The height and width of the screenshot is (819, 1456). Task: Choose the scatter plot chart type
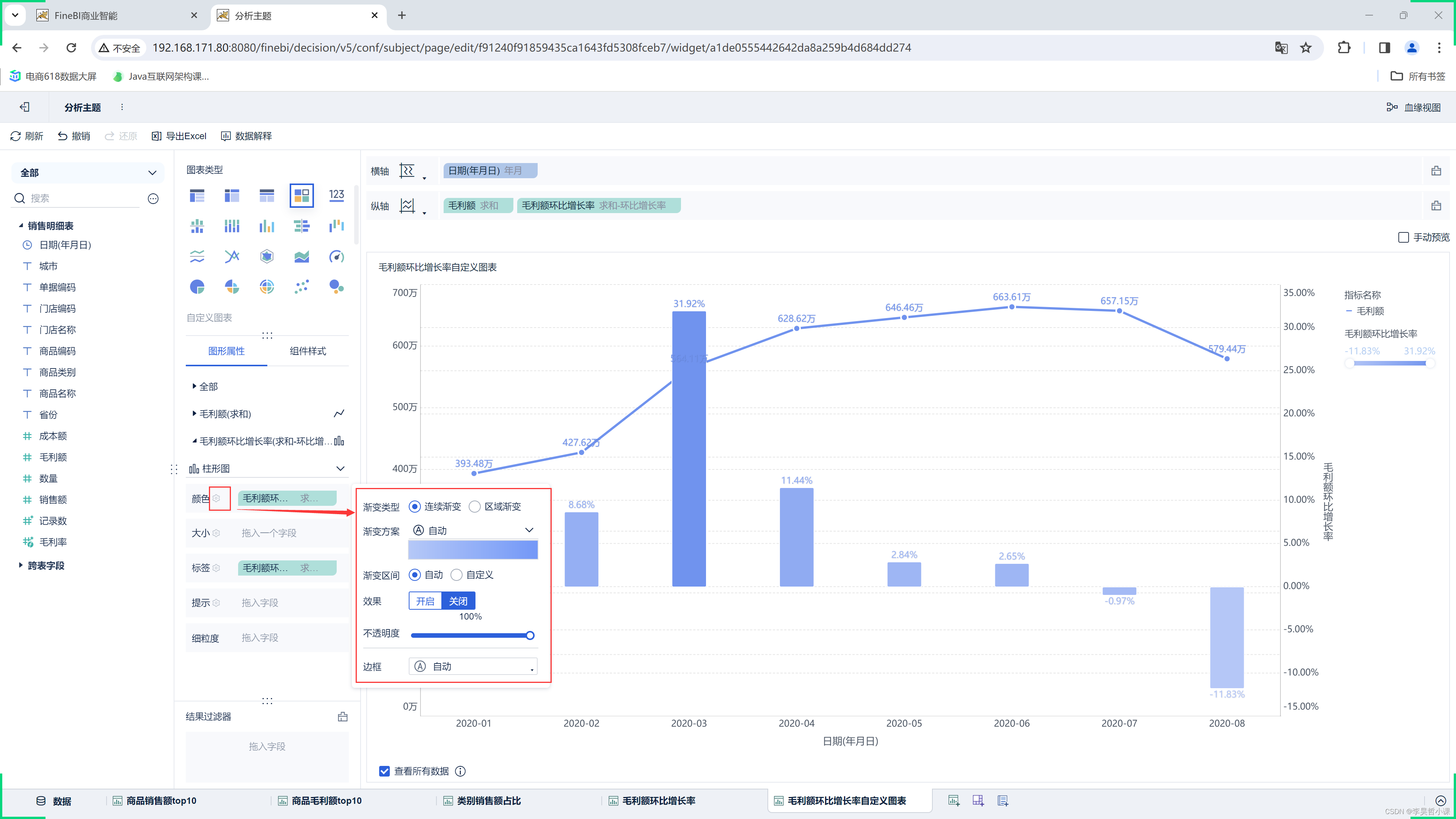pos(301,287)
